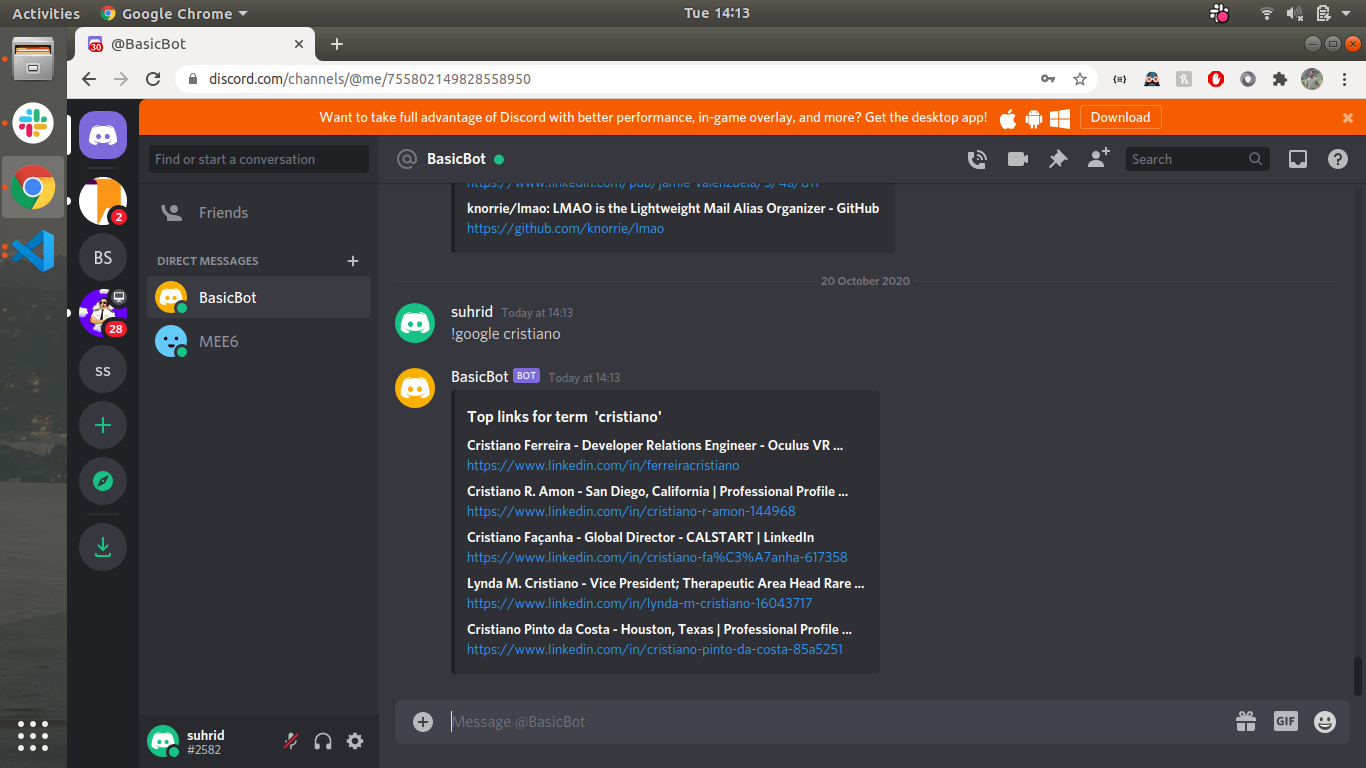Open the BS server
Viewport: 1366px width, 768px height.
103,257
